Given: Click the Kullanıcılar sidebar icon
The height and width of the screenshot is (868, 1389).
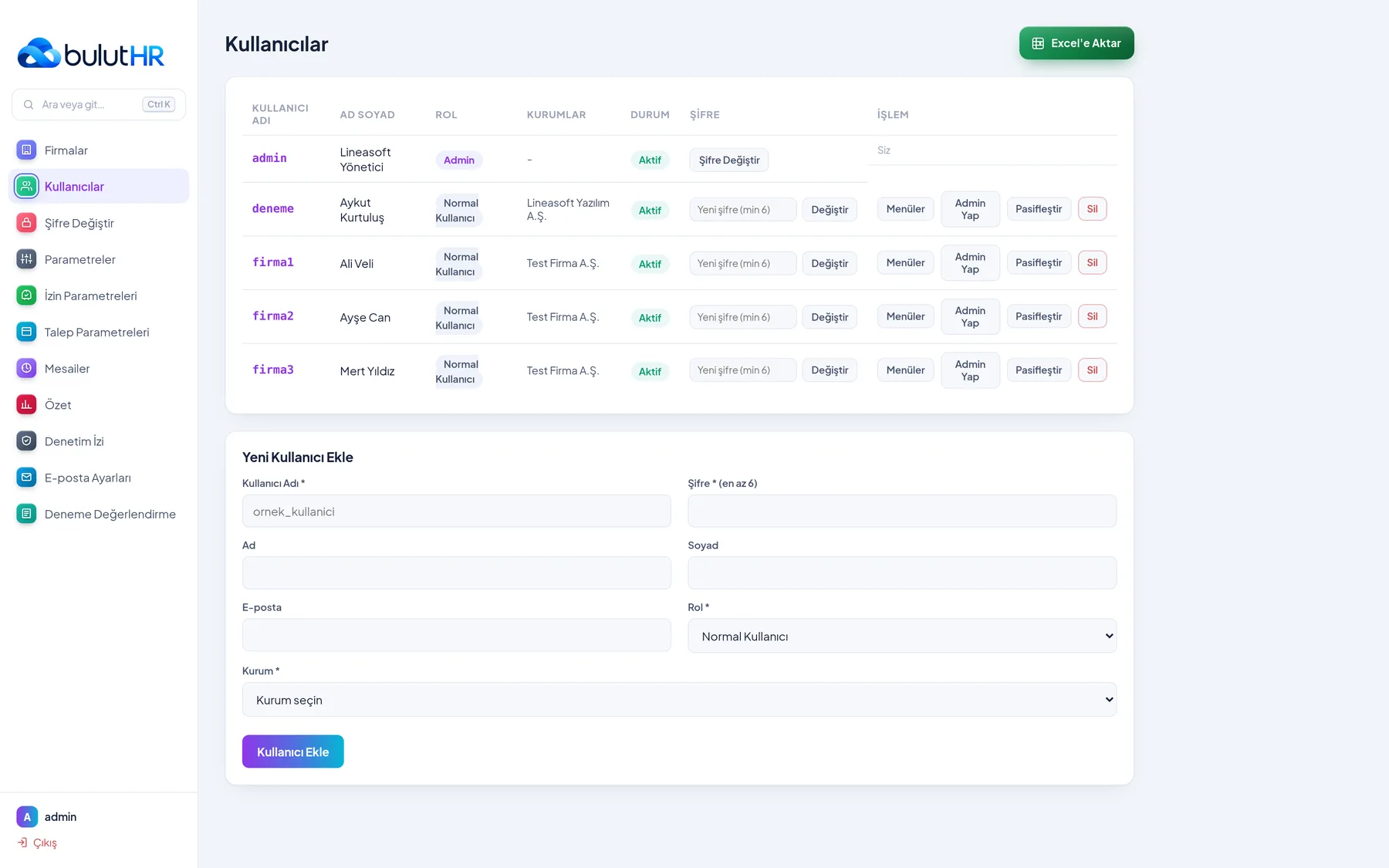Looking at the screenshot, I should point(26,186).
